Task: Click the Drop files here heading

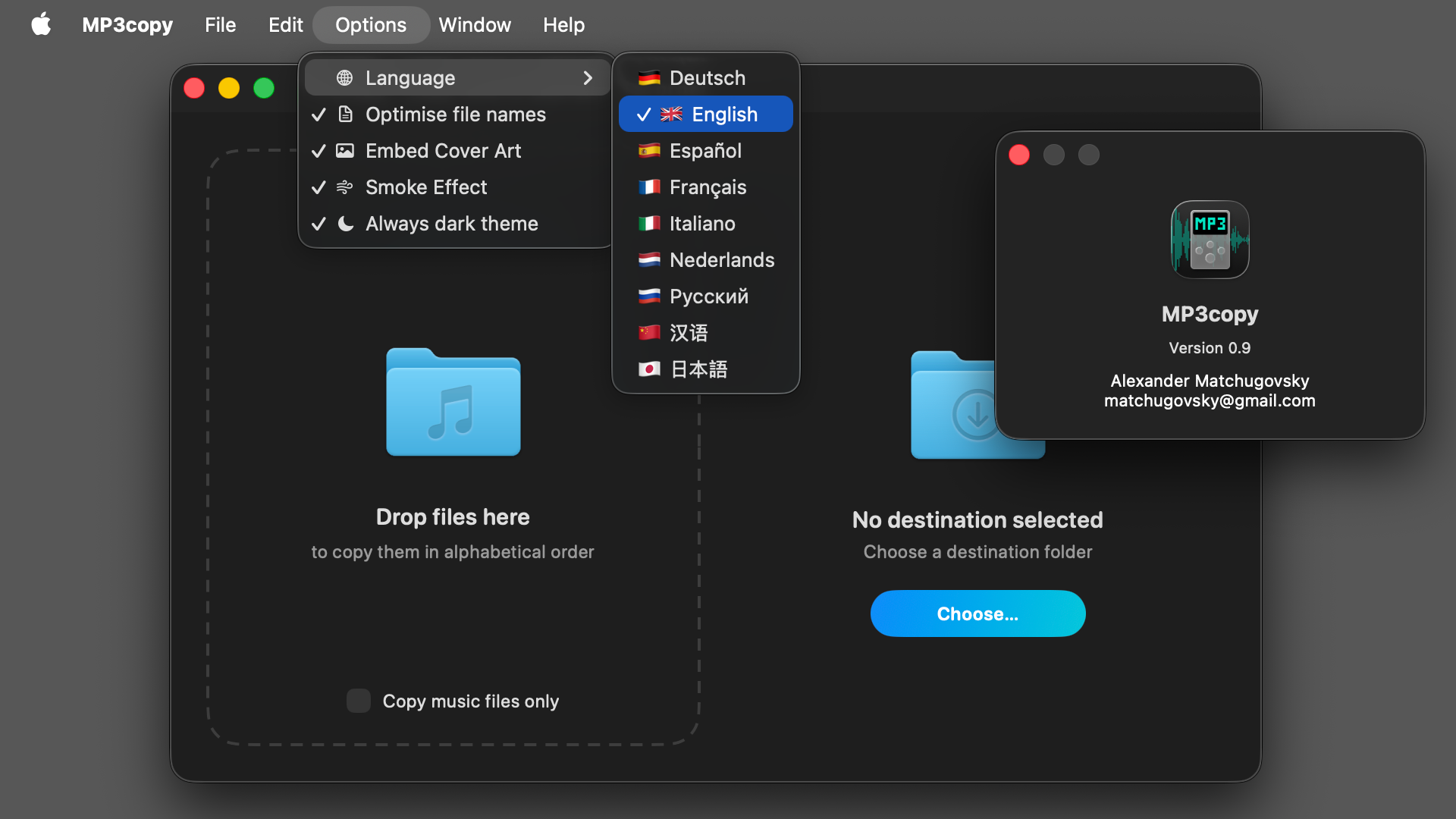Action: coord(453,517)
